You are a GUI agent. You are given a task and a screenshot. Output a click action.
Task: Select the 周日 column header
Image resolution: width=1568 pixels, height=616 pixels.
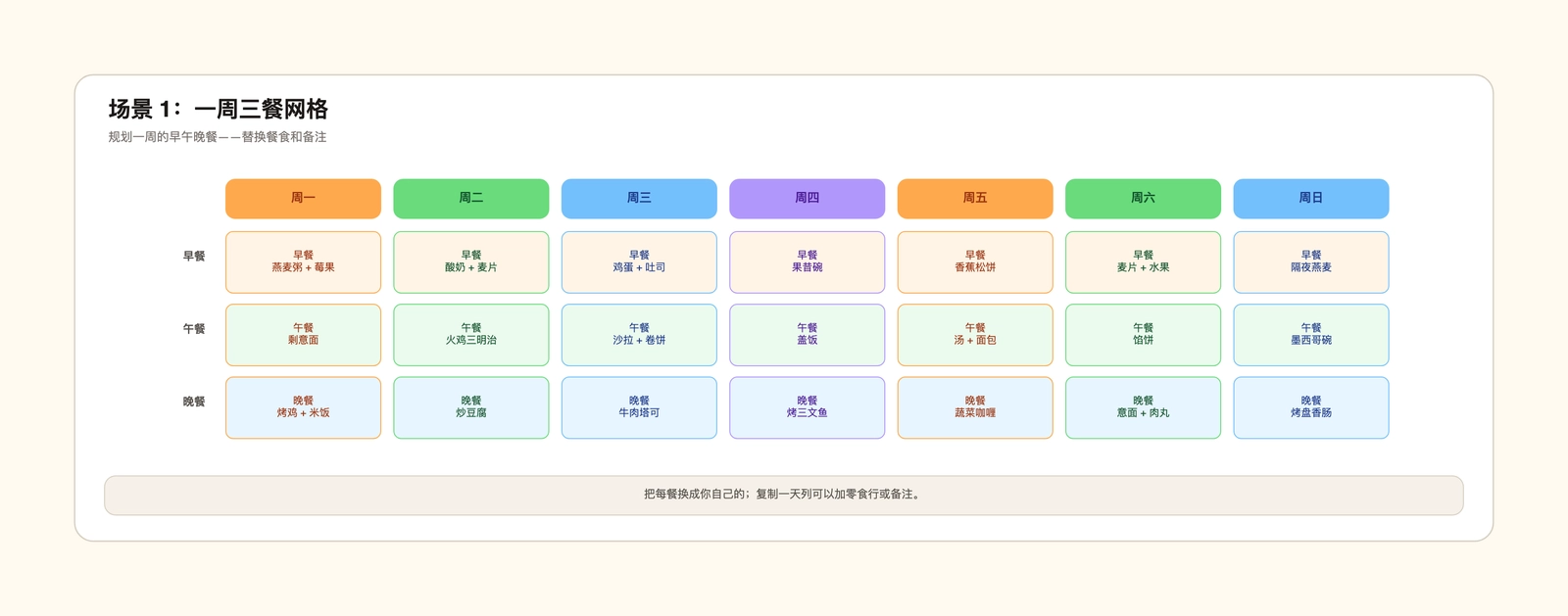(x=1311, y=199)
